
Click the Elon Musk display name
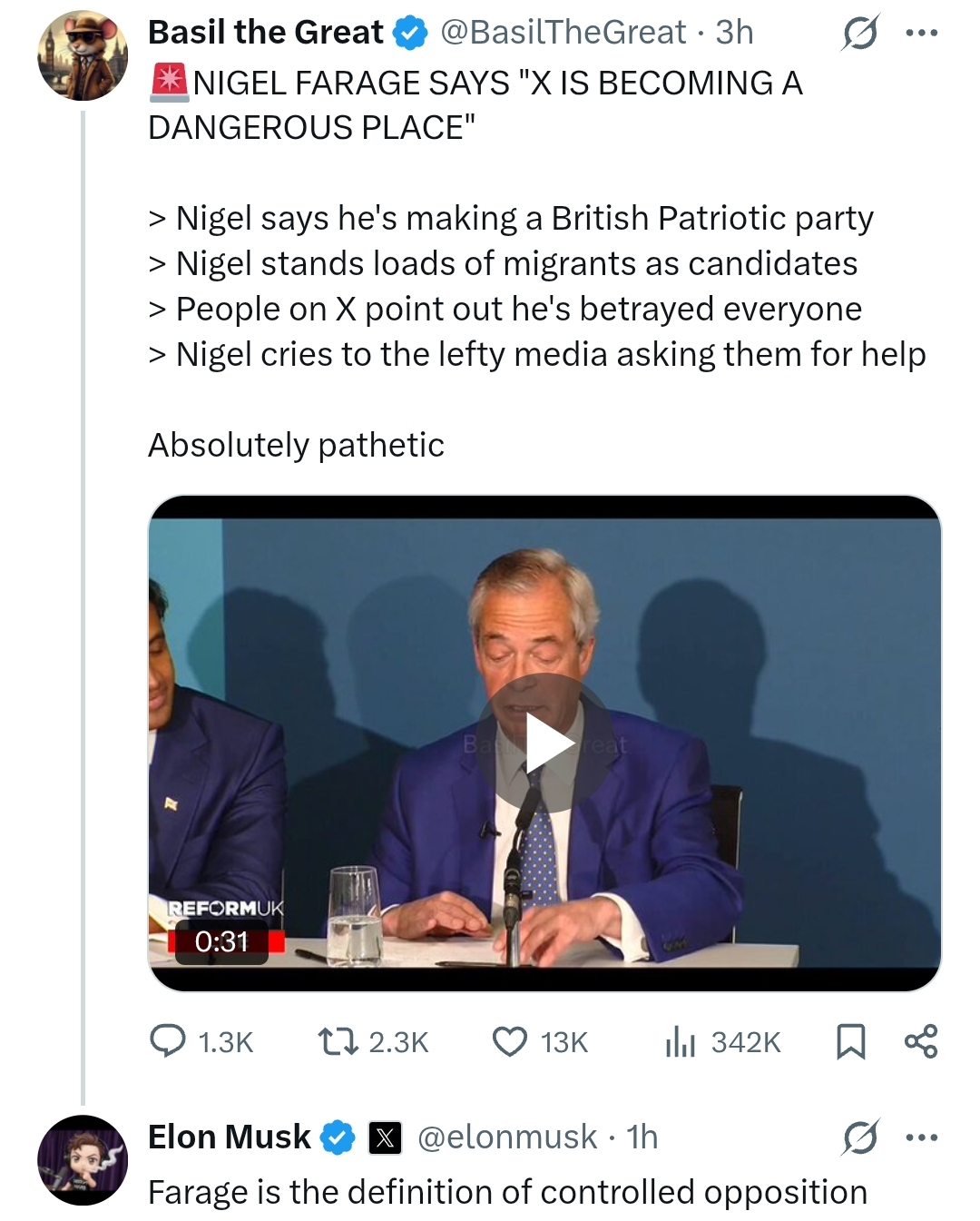229,1137
